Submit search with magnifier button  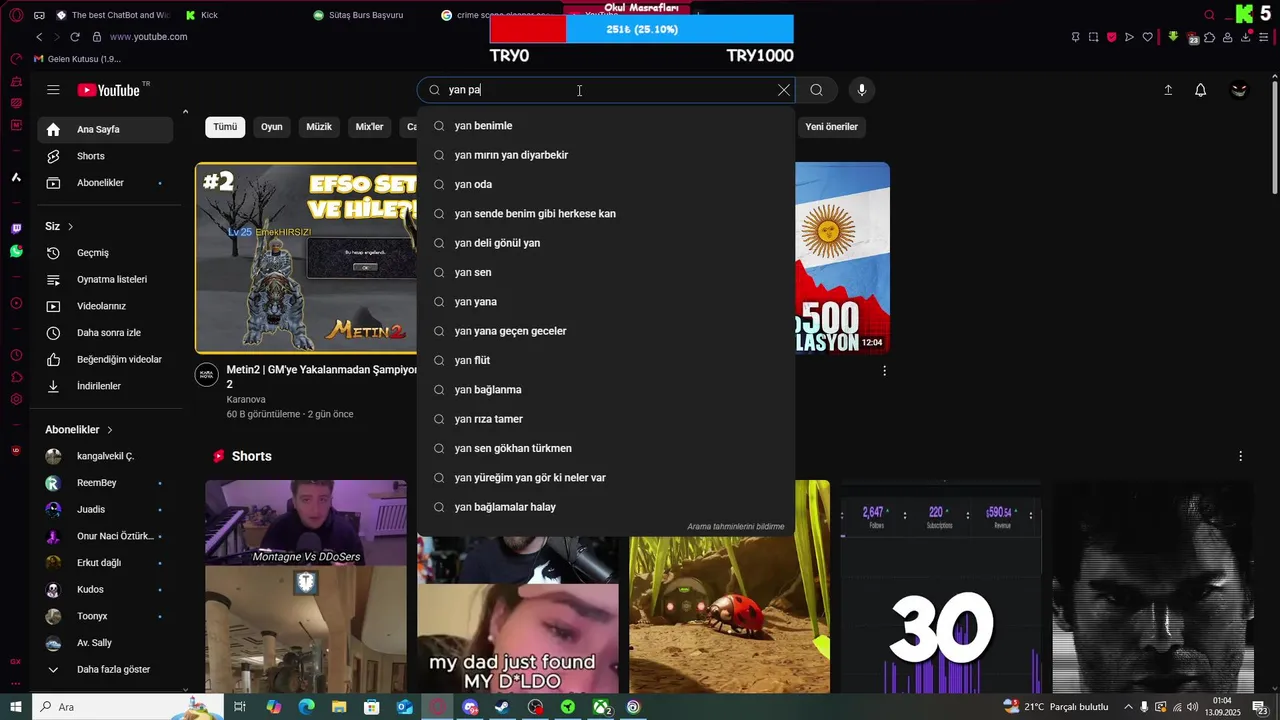[x=817, y=90]
